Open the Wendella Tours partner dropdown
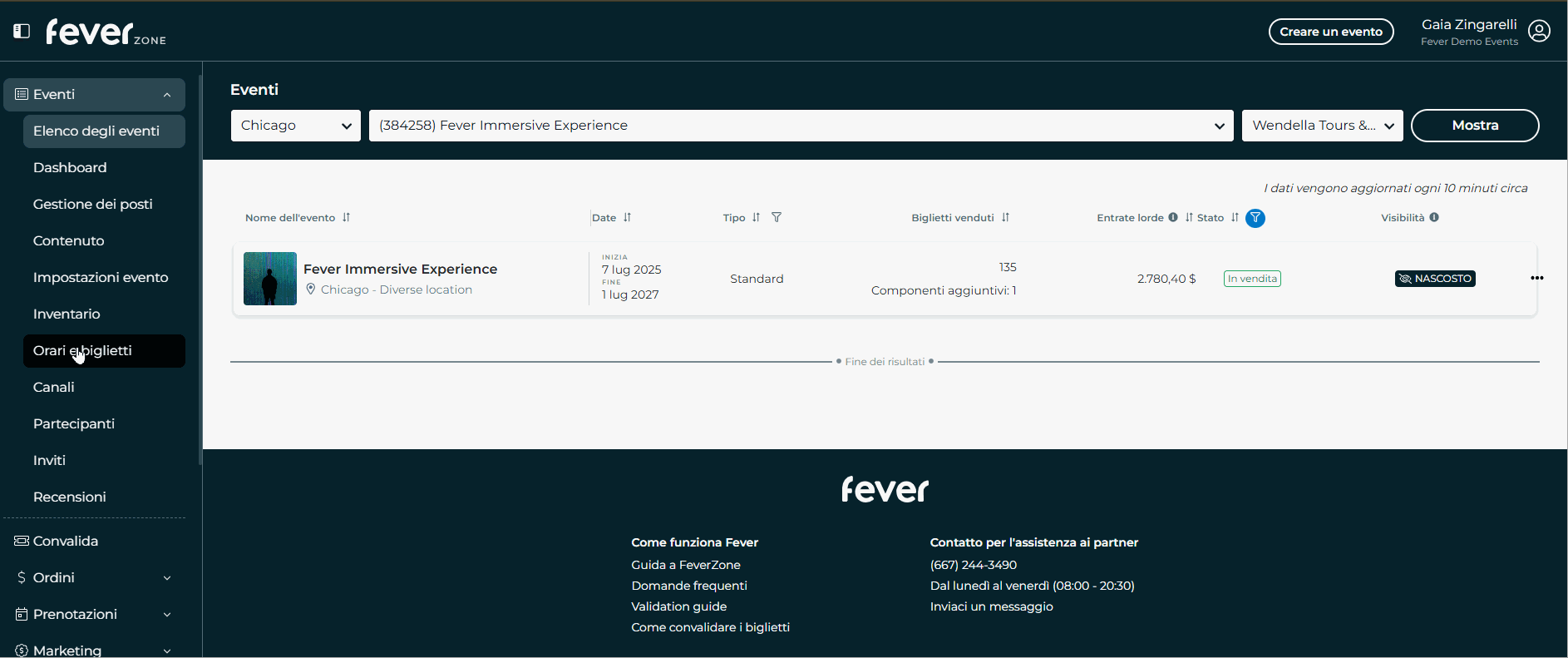 tap(1323, 126)
